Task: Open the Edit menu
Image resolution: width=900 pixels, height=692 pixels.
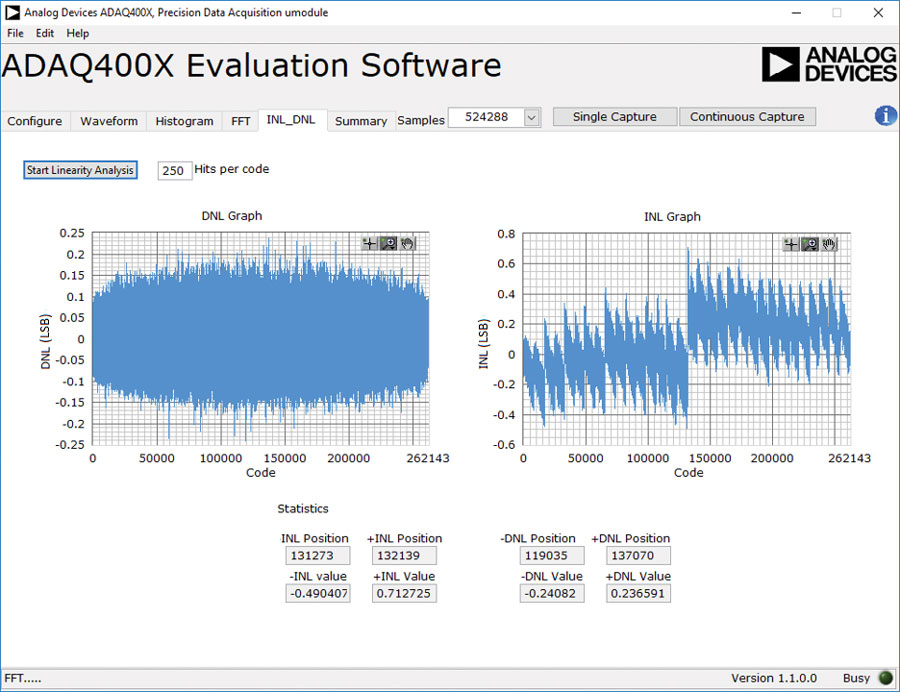Action: [x=45, y=33]
